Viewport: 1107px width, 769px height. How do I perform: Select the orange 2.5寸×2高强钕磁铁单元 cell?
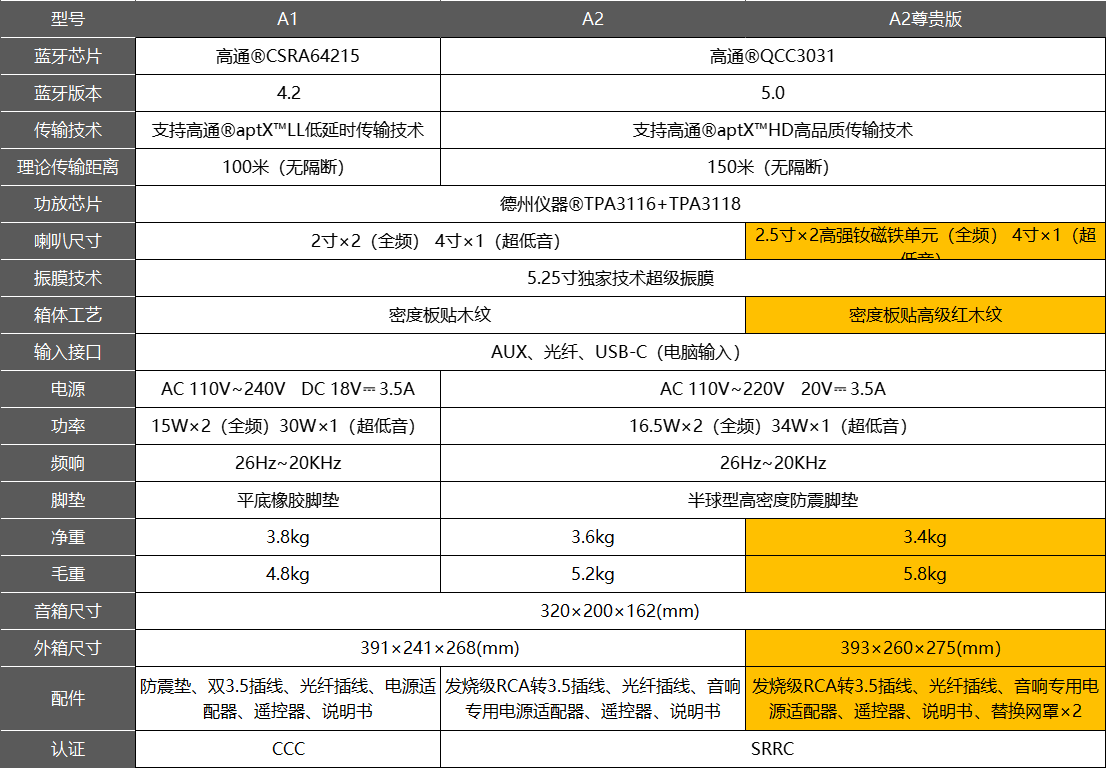click(926, 242)
